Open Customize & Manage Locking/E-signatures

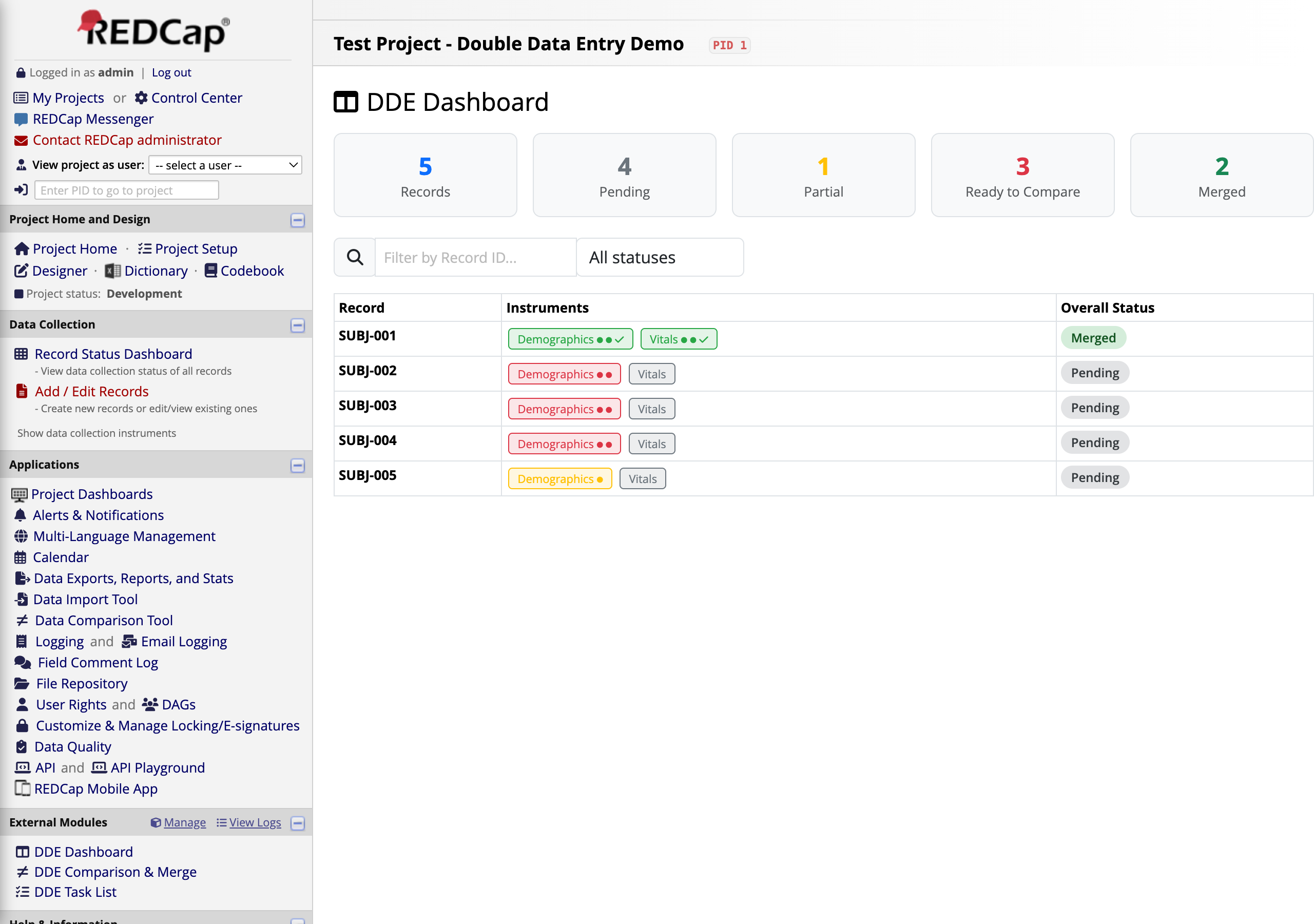click(168, 725)
